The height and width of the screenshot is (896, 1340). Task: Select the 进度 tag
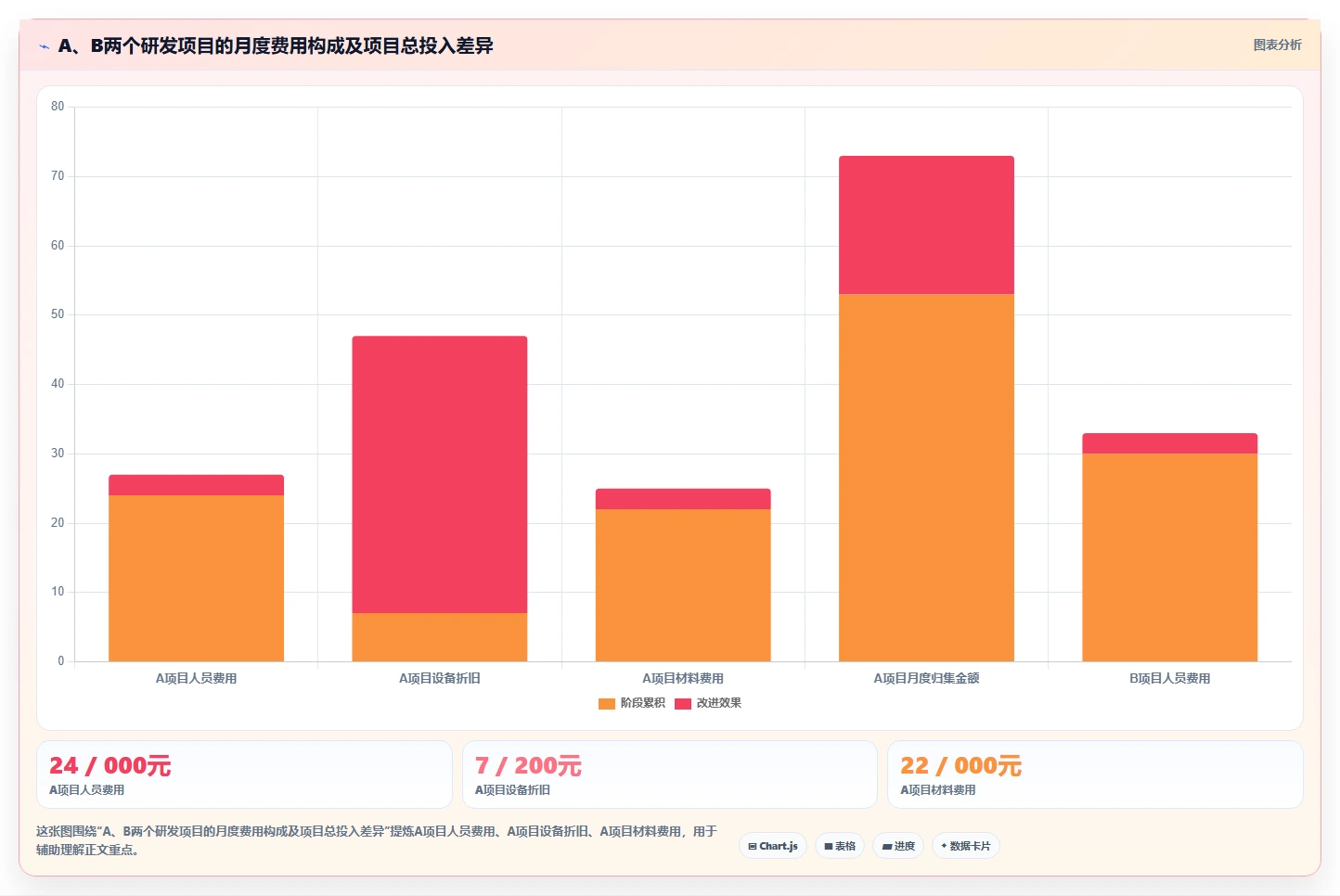[x=898, y=846]
